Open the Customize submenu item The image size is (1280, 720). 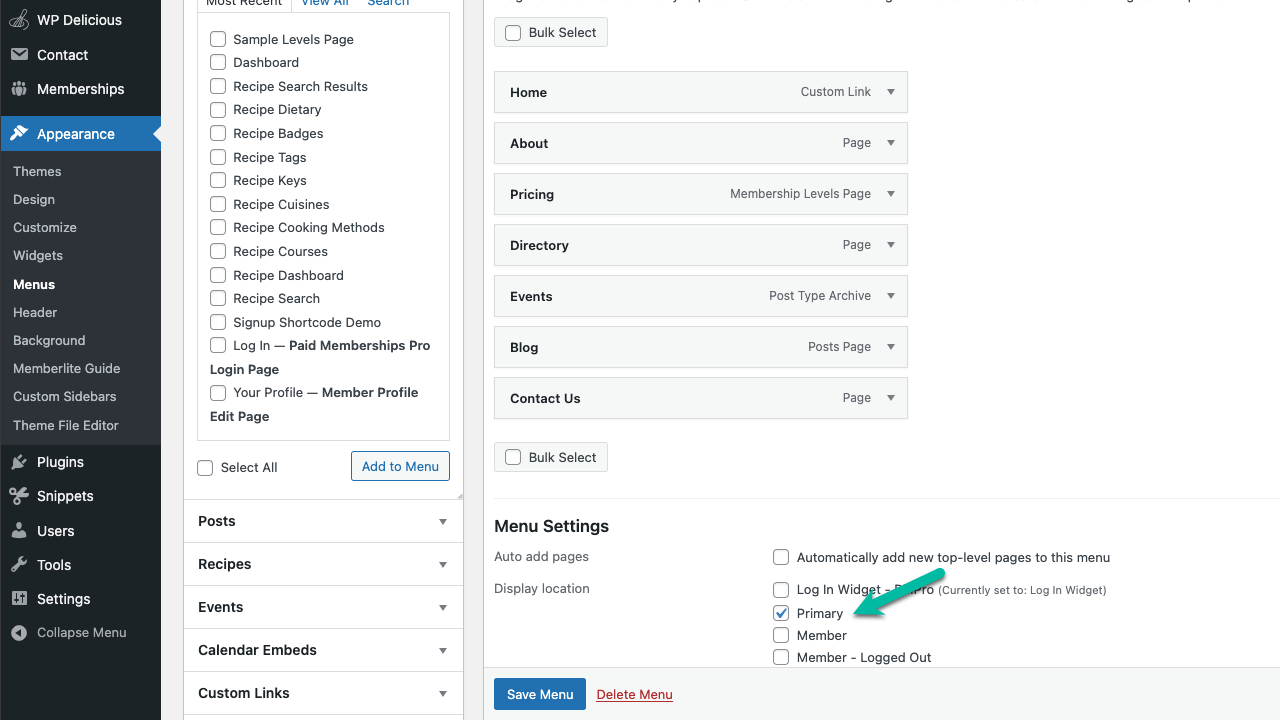point(45,227)
